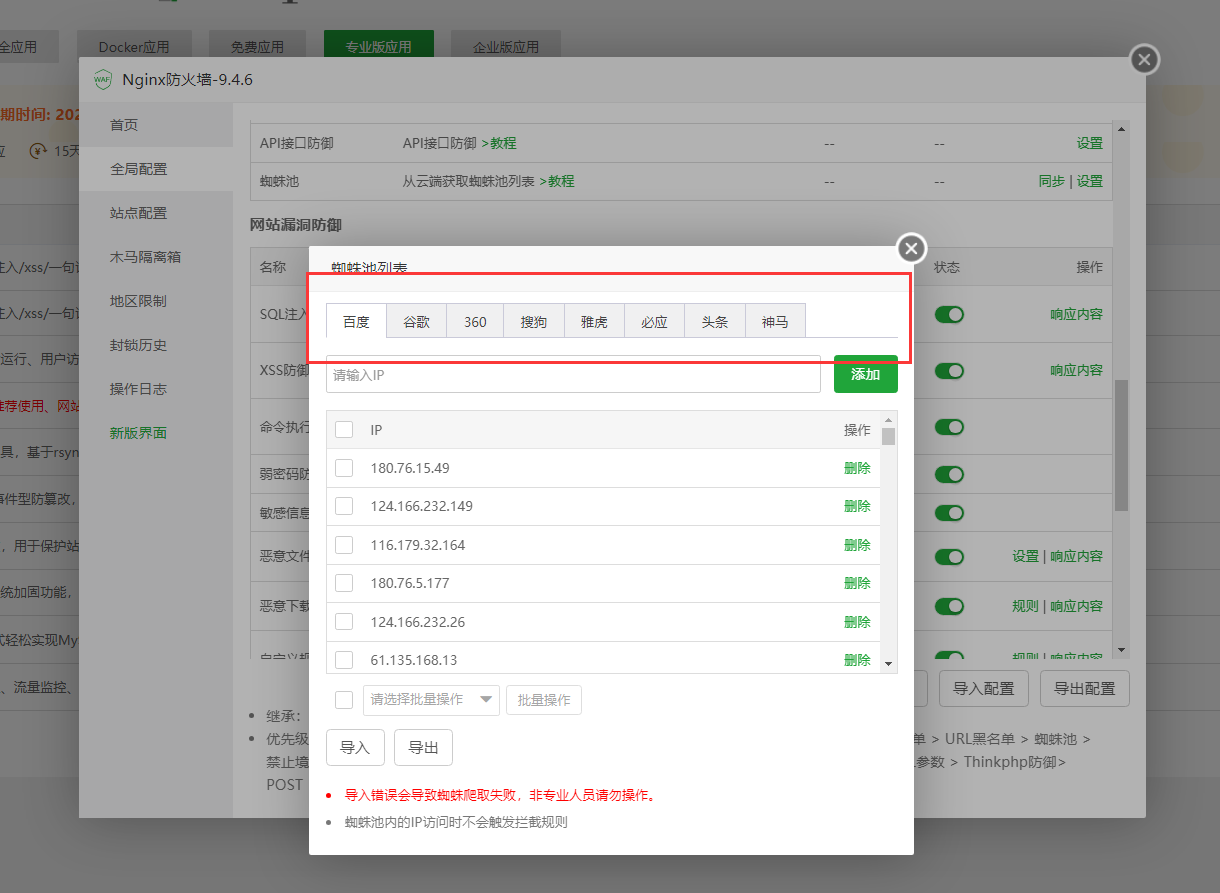Switch to the 必应 tab
This screenshot has height=893, width=1220.
coord(654,322)
